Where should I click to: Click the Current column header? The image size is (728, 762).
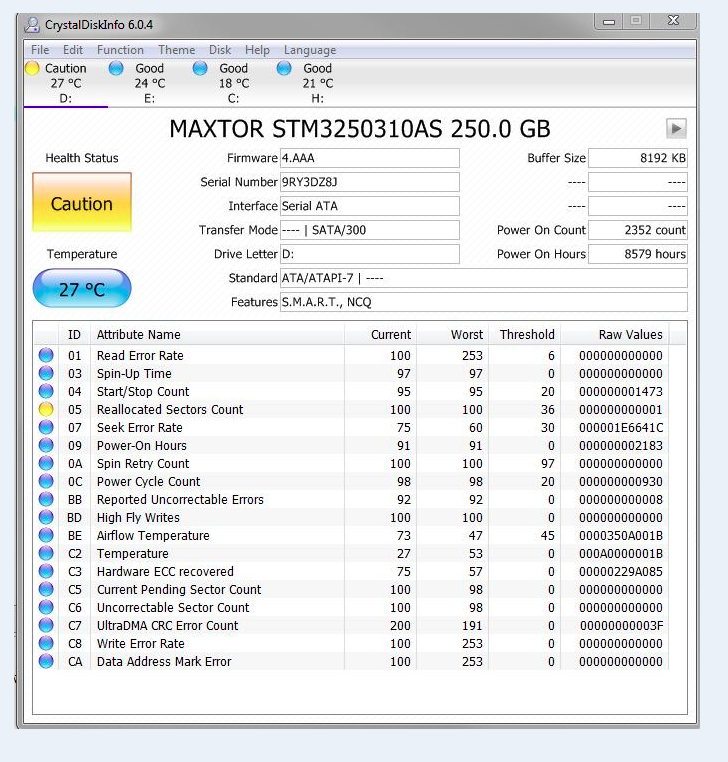[381, 334]
